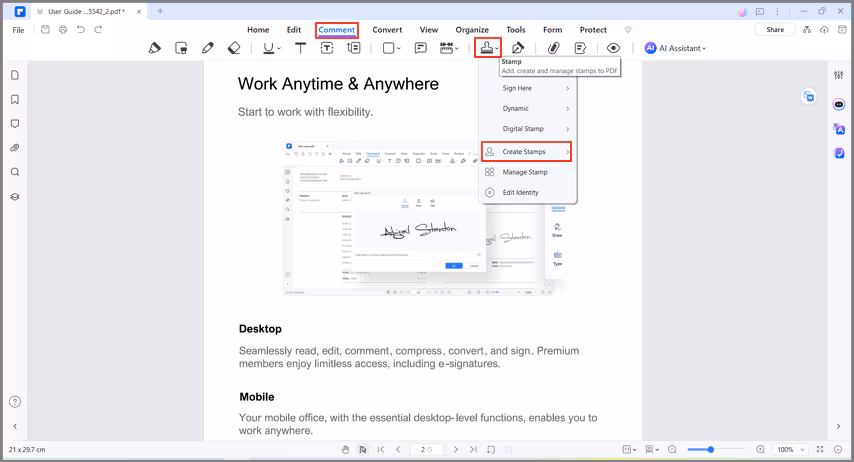Expand the Sign Here stamp submenu
This screenshot has height=462, width=854.
click(526, 88)
